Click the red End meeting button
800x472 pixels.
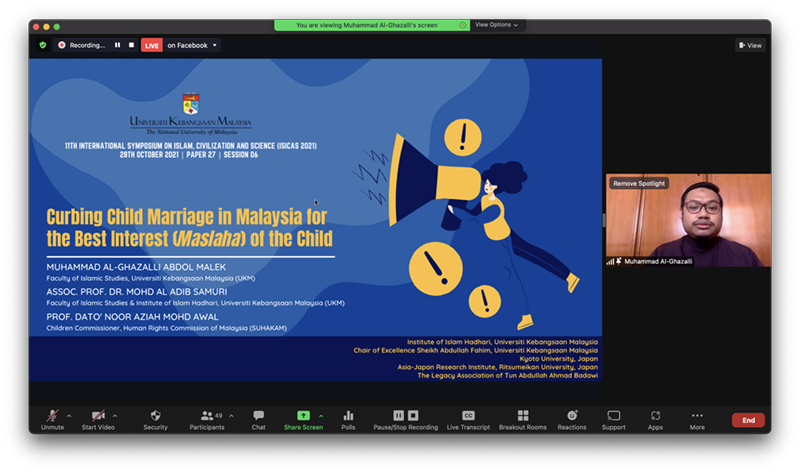click(748, 420)
